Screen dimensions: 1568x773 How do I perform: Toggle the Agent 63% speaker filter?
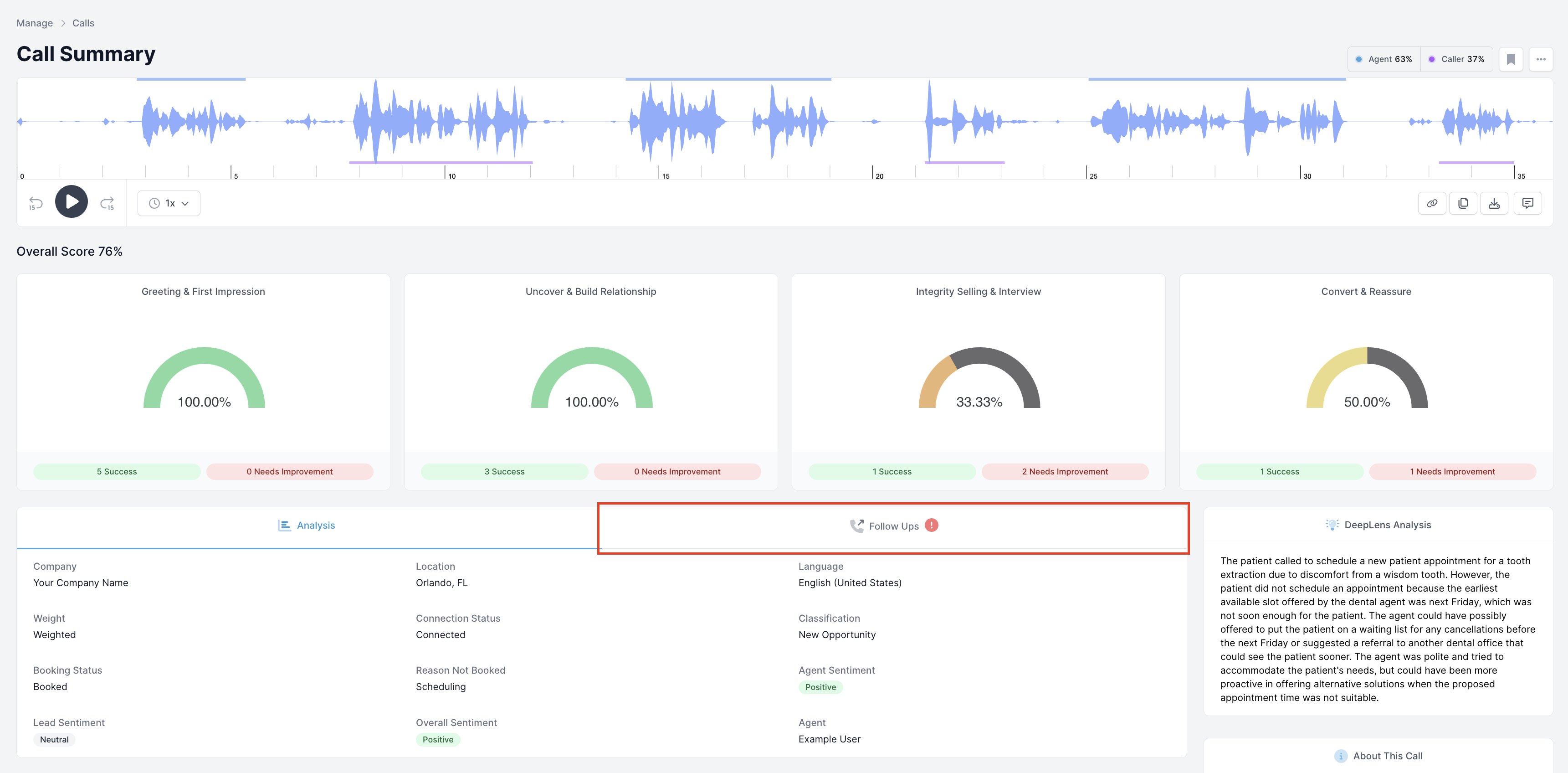pos(1384,59)
